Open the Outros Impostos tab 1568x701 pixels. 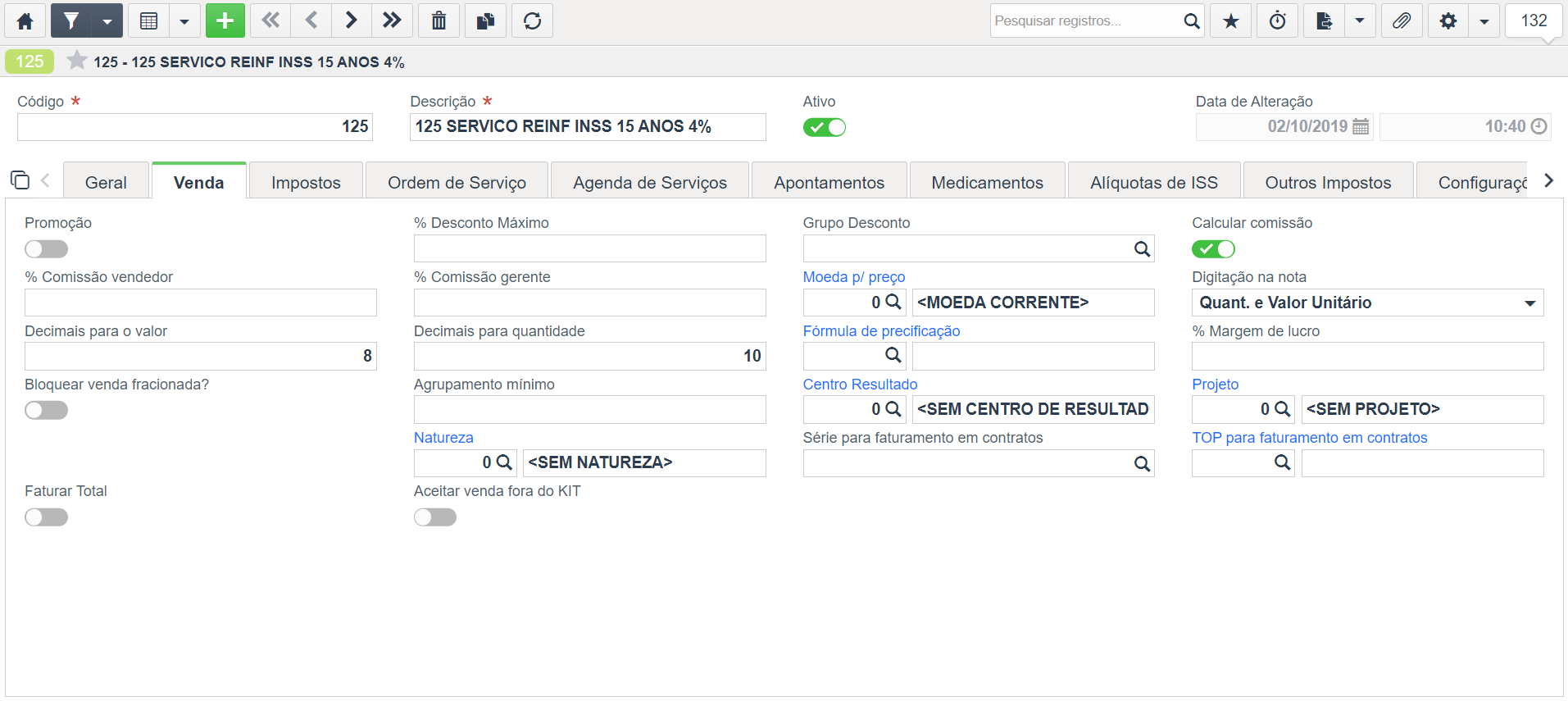tap(1328, 182)
